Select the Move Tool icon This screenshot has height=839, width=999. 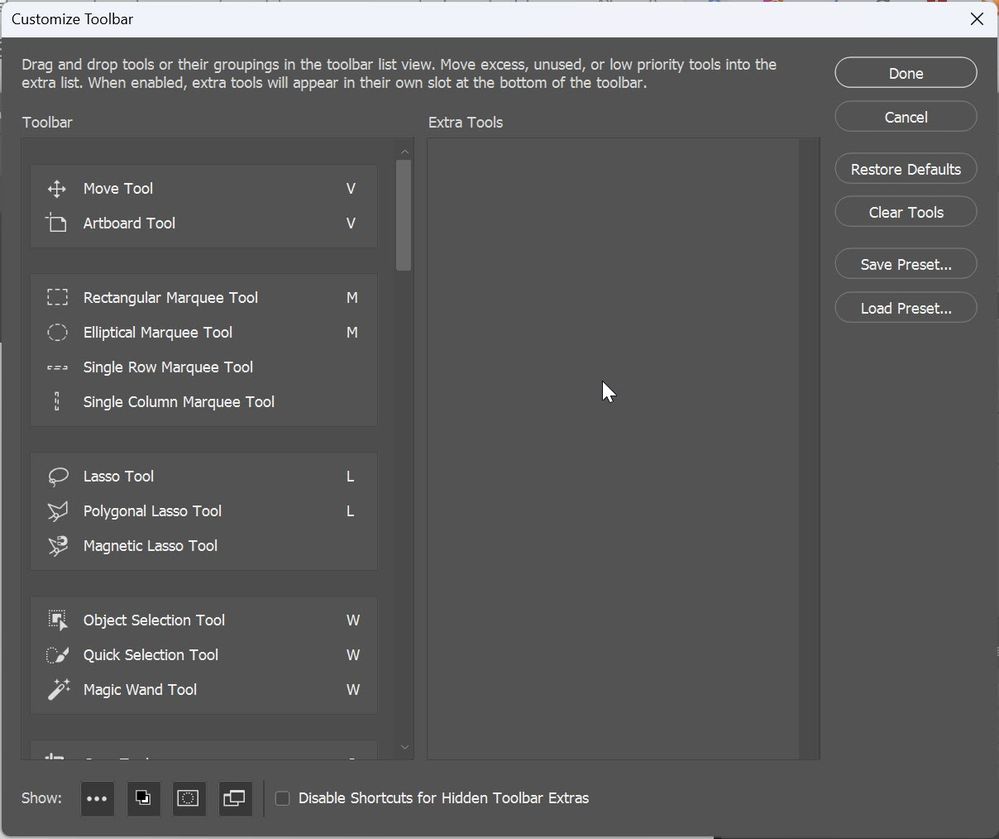tap(57, 189)
